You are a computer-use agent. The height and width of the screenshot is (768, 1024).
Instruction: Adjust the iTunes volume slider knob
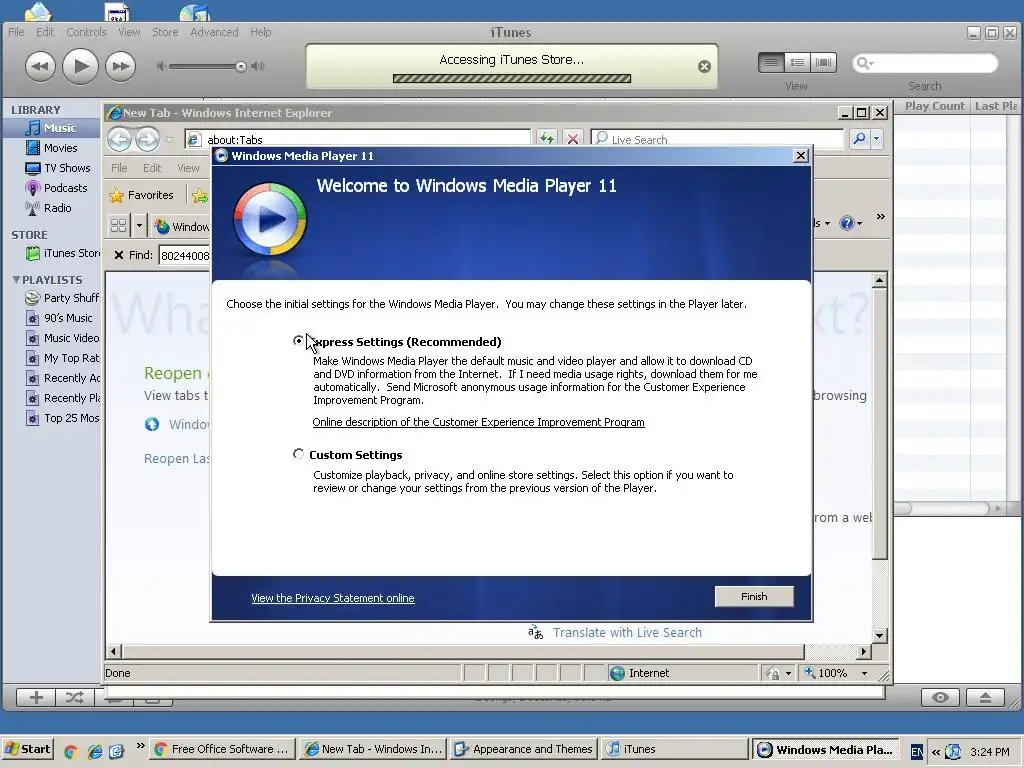(x=241, y=66)
